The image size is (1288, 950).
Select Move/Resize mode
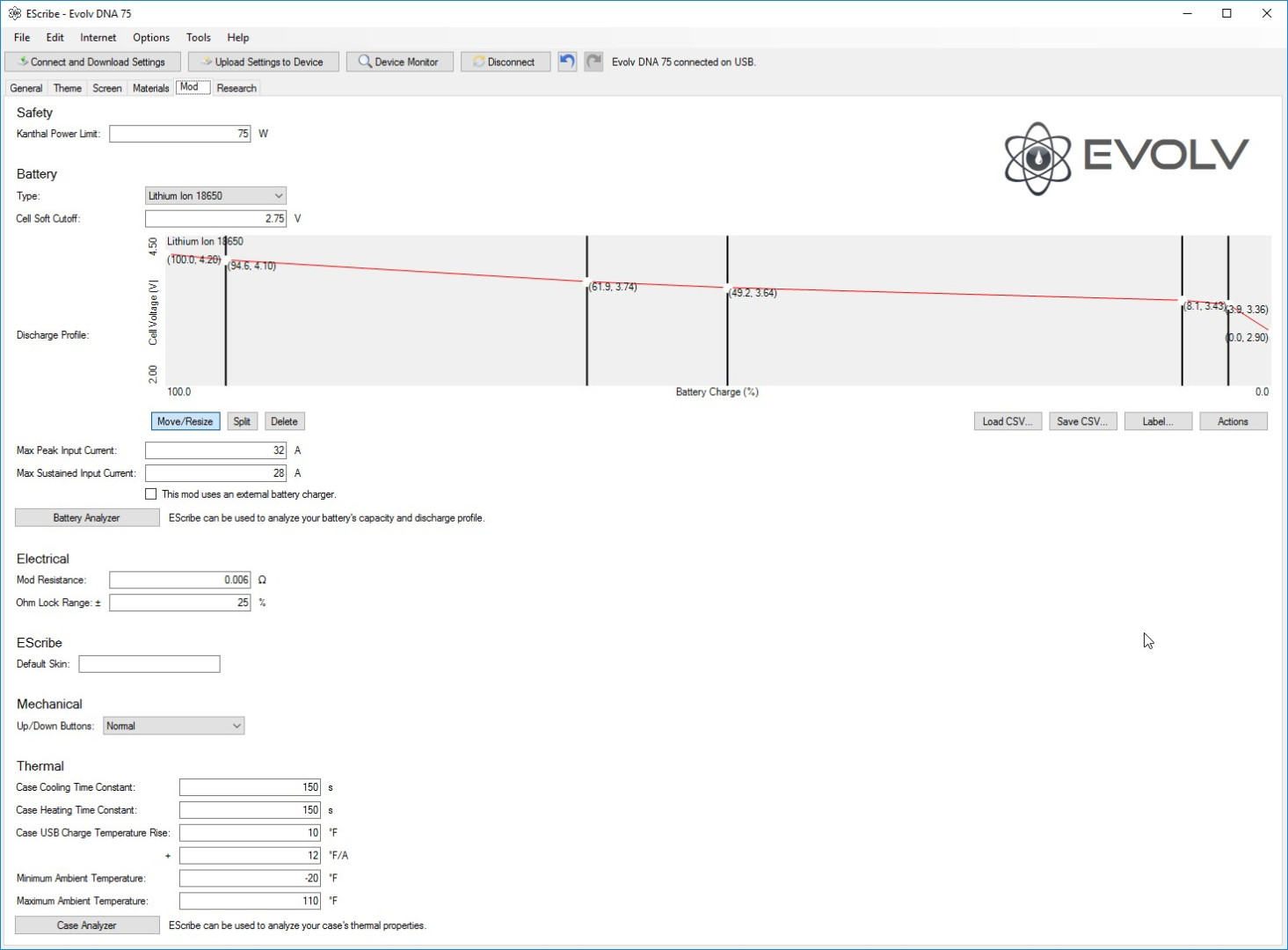pos(185,421)
